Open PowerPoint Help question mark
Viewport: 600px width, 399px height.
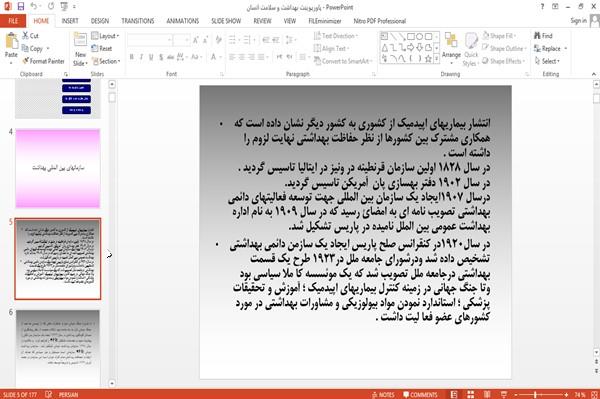click(x=542, y=7)
